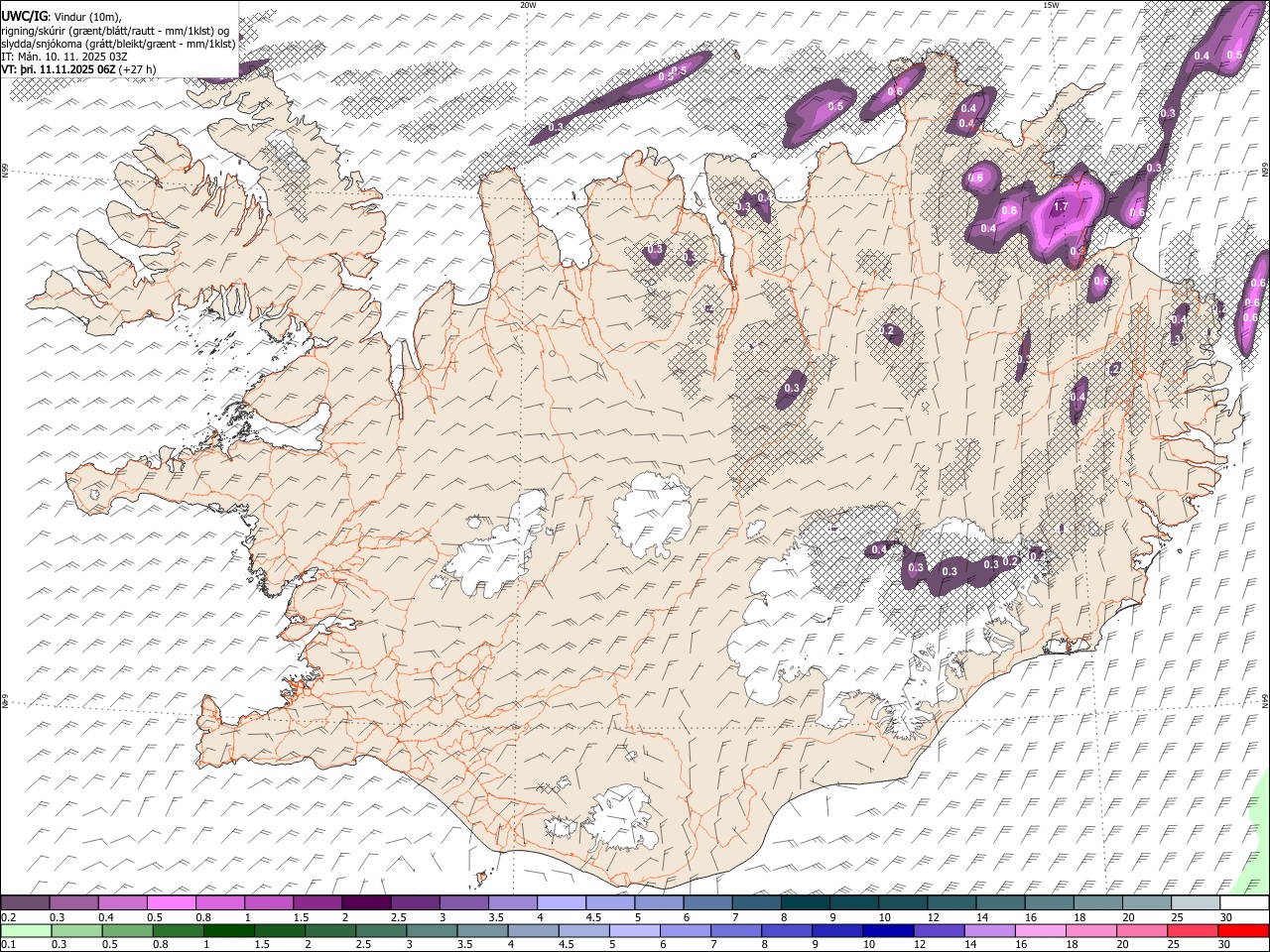Select the Vindur (10m) header text
The width and height of the screenshot is (1270, 952).
coord(87,18)
